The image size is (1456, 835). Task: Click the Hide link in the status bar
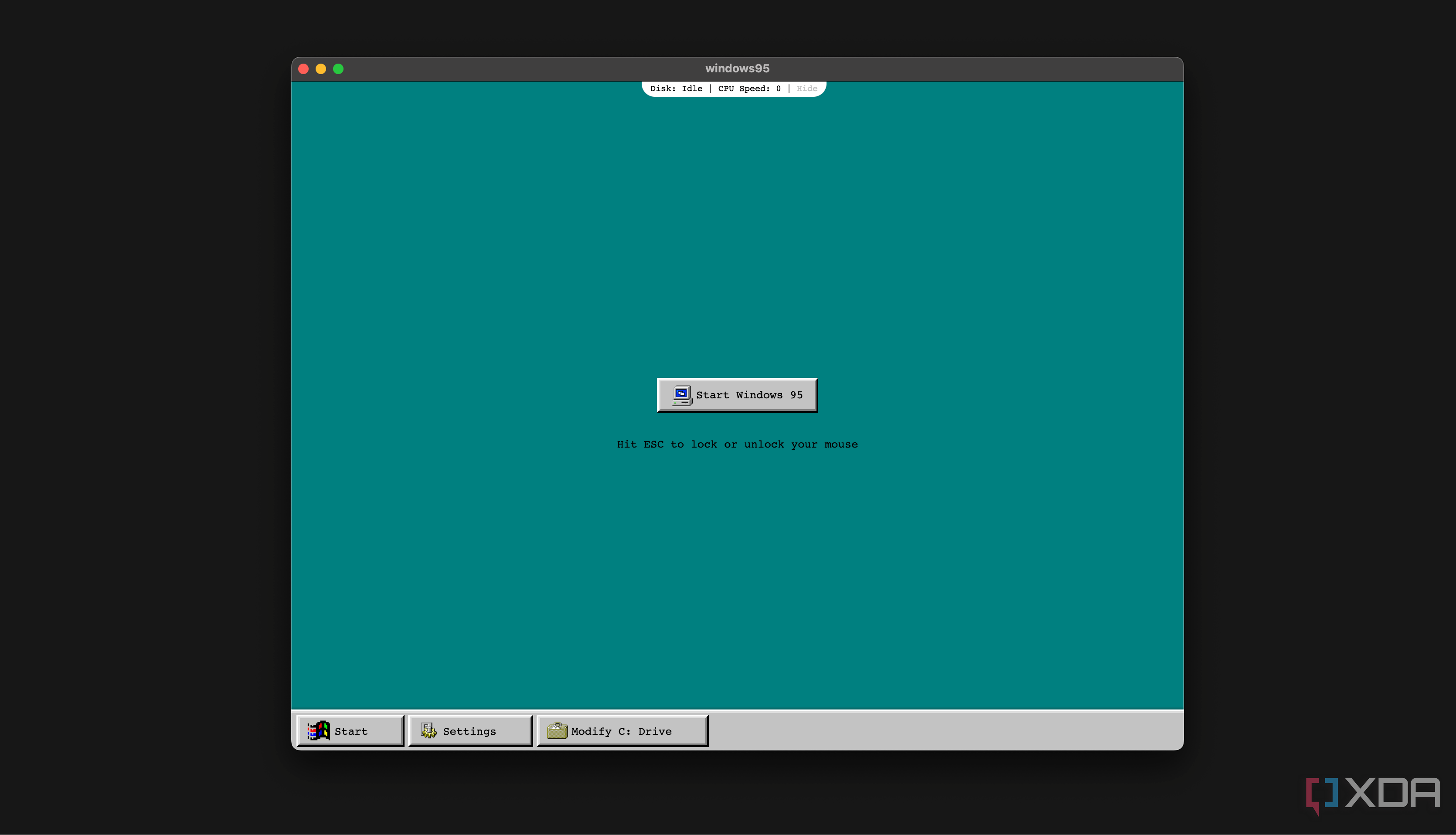pyautogui.click(x=806, y=88)
